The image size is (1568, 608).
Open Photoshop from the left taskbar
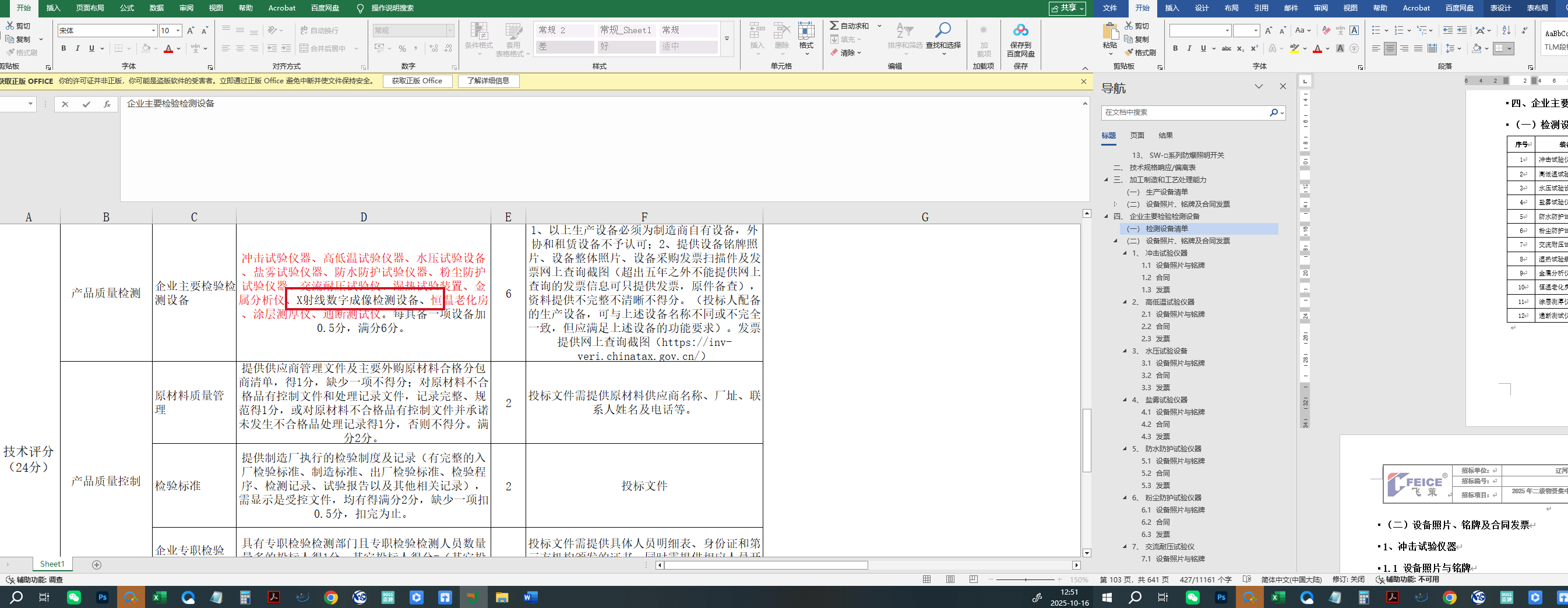(x=103, y=598)
